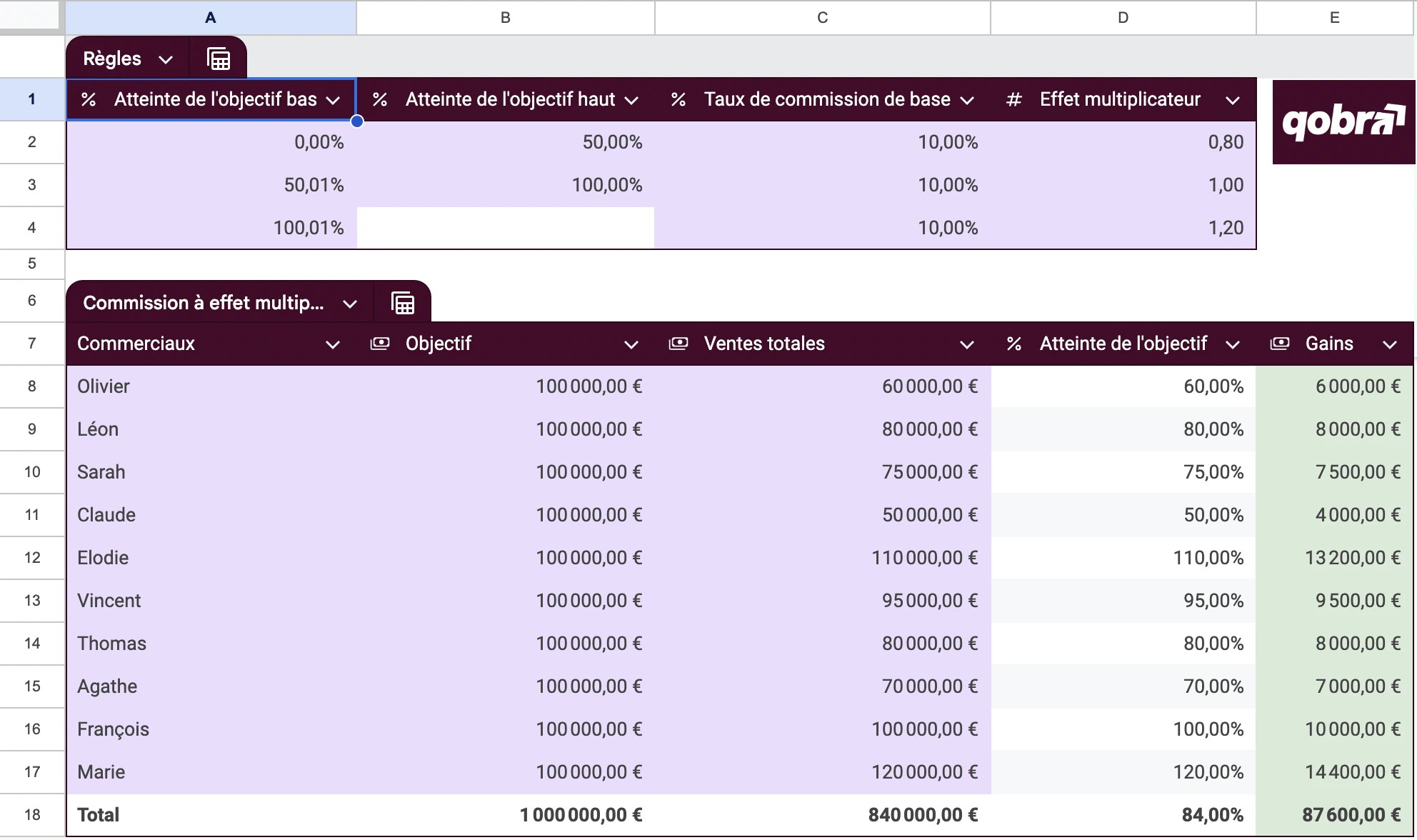The height and width of the screenshot is (840, 1417).
Task: Click cell with value 50,01%
Action: coord(211,185)
